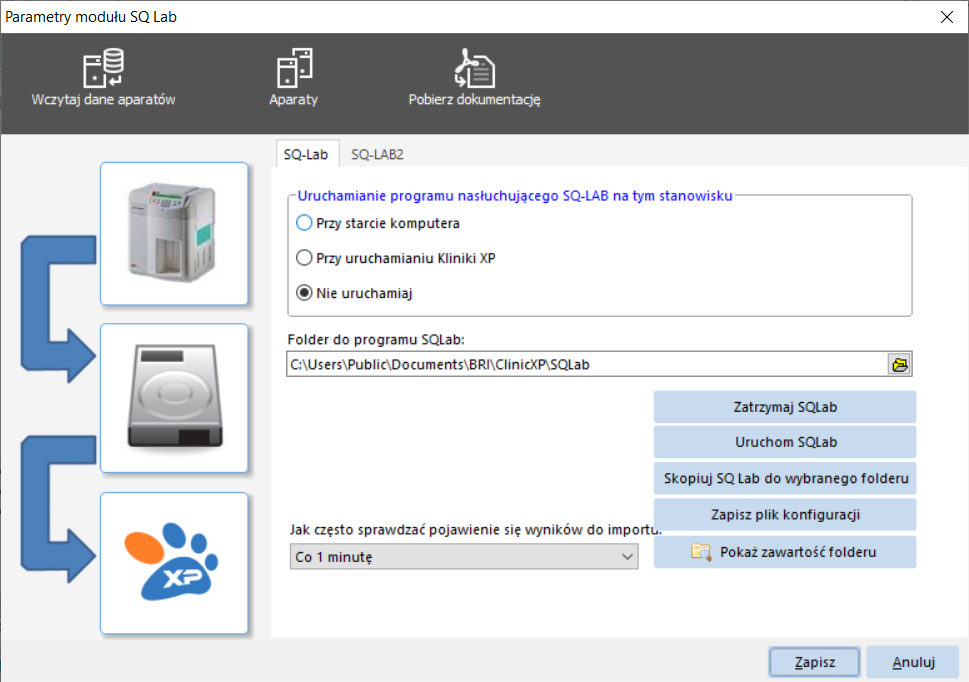Viewport: 969px width, 682px height.
Task: Click the hard drive picture
Action: [174, 398]
